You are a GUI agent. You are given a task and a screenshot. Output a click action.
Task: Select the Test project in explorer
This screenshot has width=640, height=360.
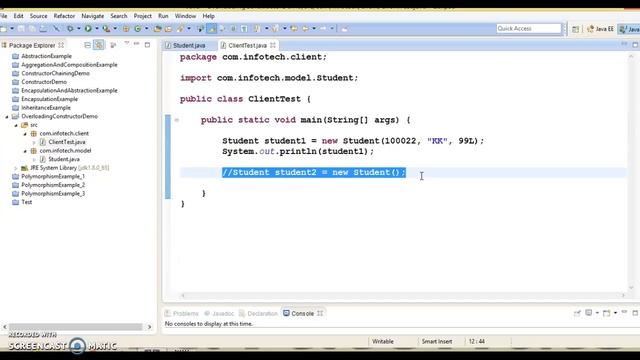pyautogui.click(x=27, y=202)
